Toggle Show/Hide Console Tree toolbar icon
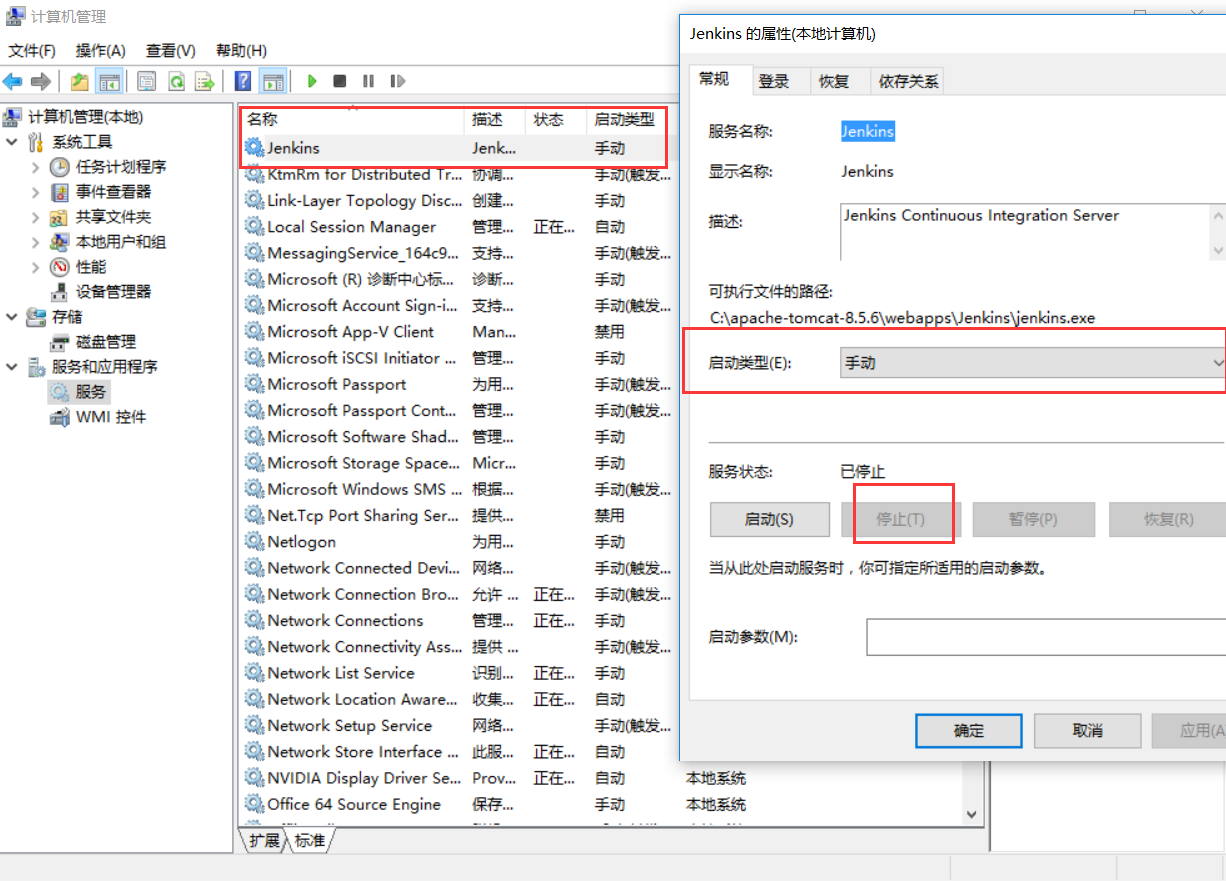 [109, 81]
